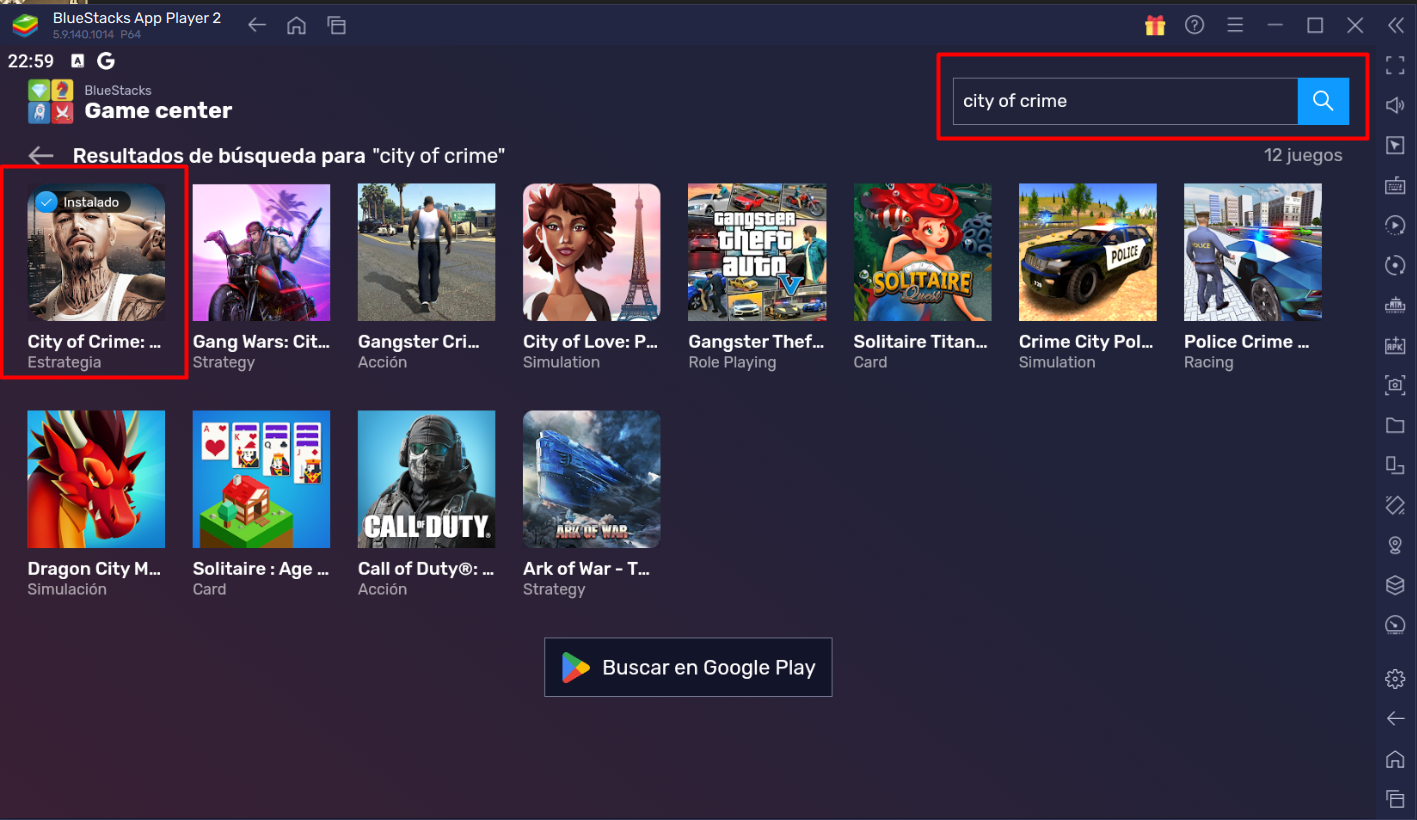1417x820 pixels.
Task: Take a screenshot with camera icon
Action: tap(1395, 385)
